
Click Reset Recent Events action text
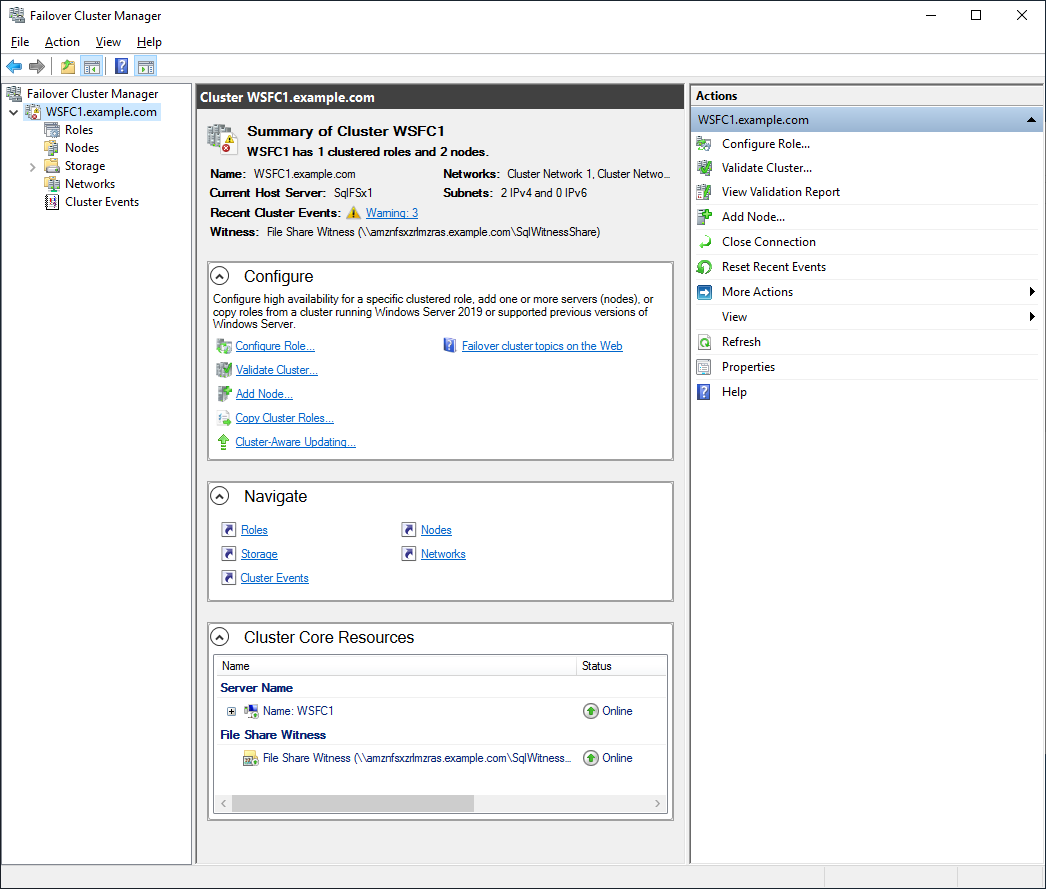click(x=774, y=267)
